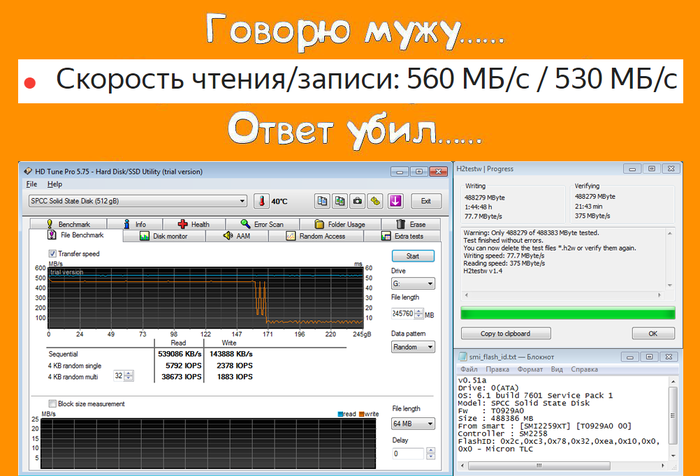Open the File menu in HD Tune

tap(31, 184)
